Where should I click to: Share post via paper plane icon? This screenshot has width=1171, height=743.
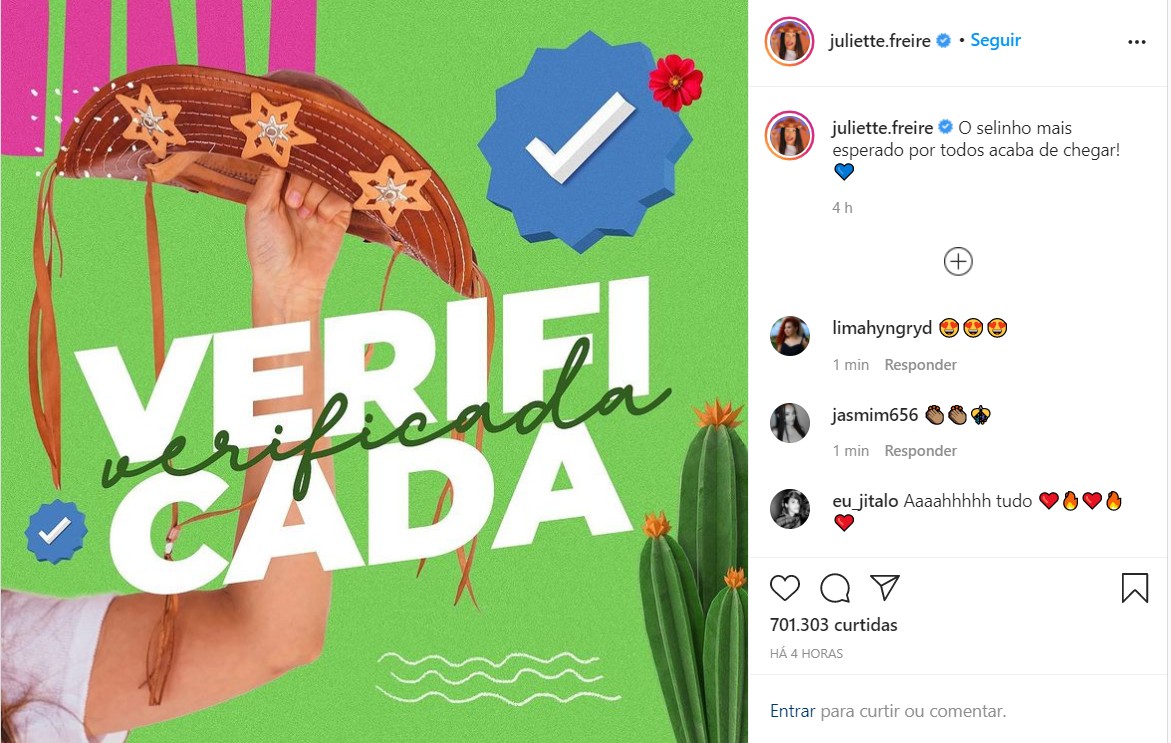[x=885, y=588]
